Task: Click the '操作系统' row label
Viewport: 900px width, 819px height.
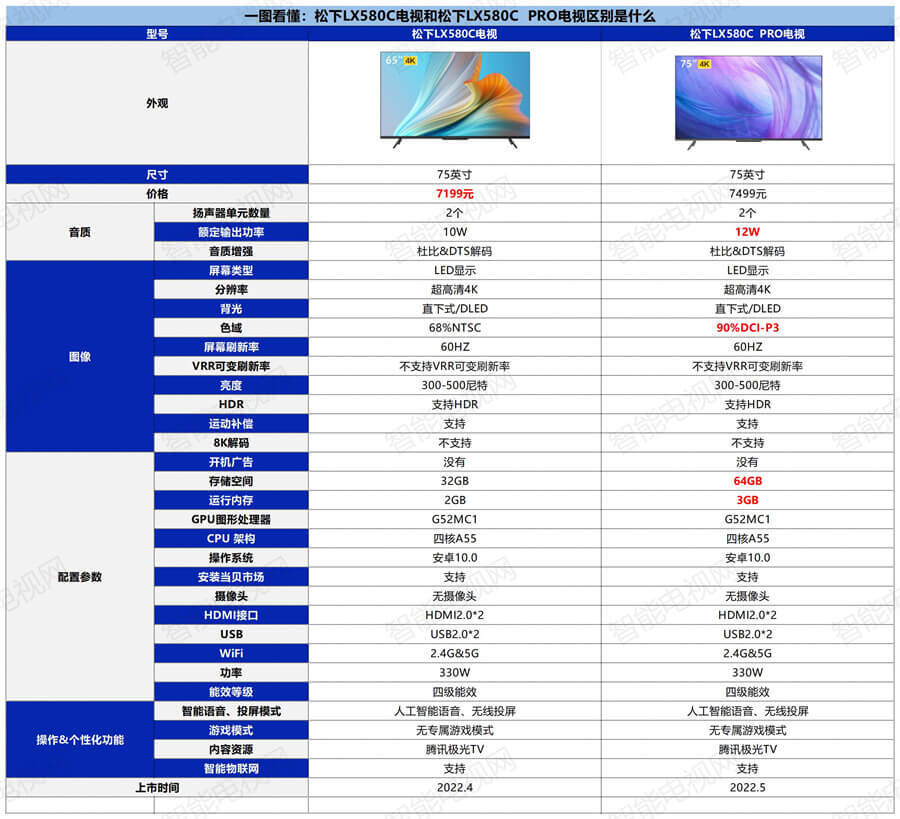Action: 231,557
